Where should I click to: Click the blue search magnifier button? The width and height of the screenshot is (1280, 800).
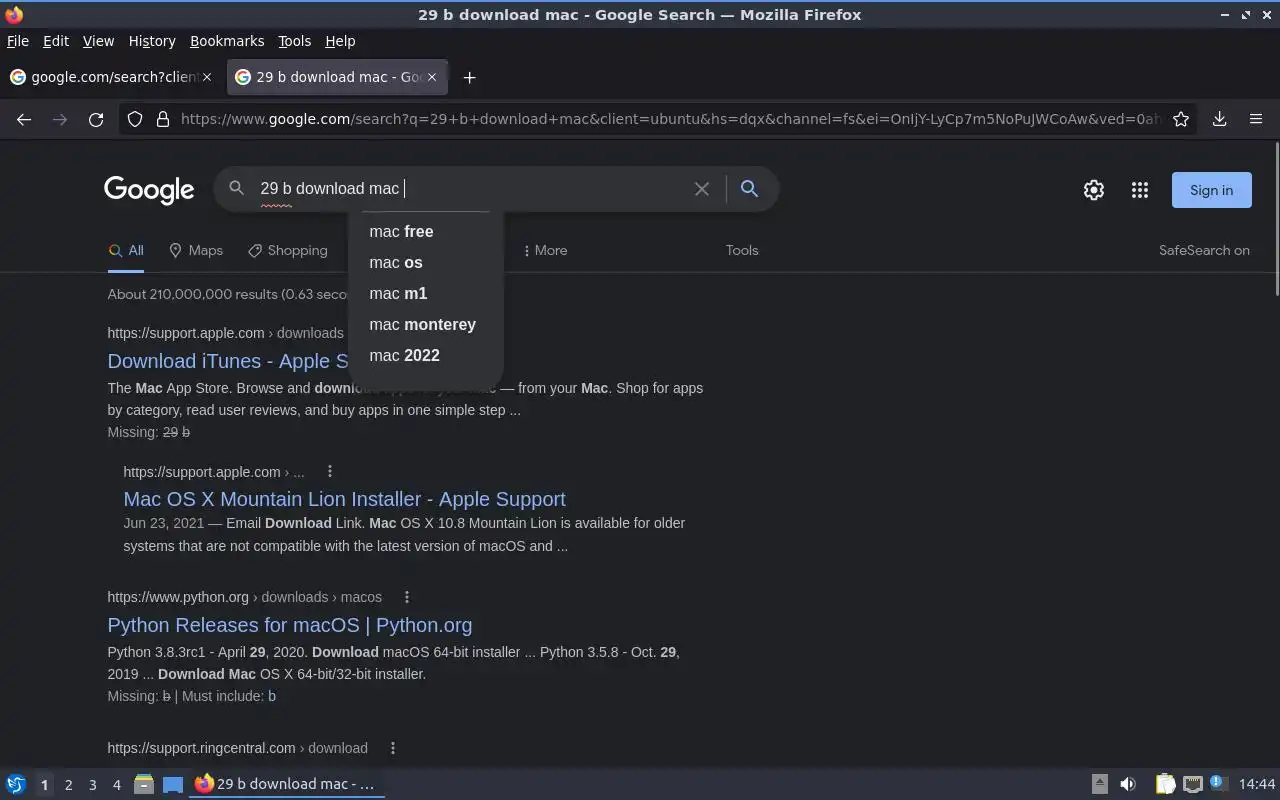coord(749,188)
